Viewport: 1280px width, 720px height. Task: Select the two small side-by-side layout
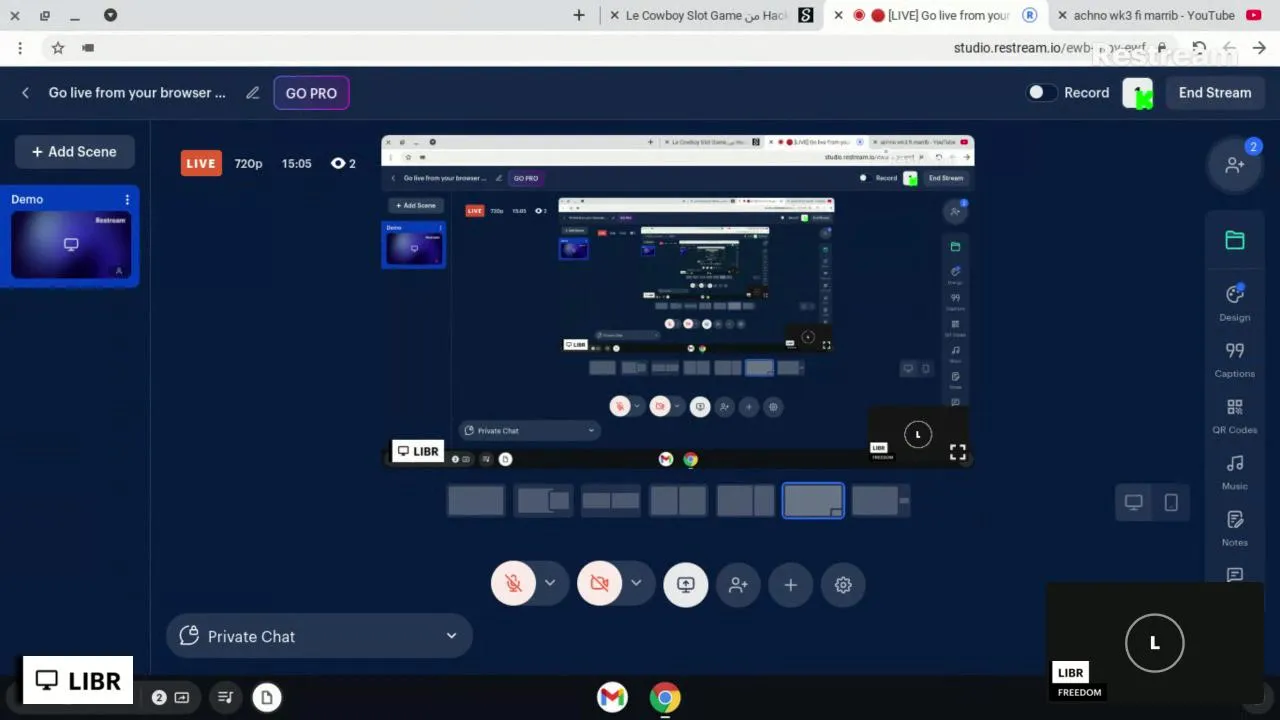click(x=611, y=501)
